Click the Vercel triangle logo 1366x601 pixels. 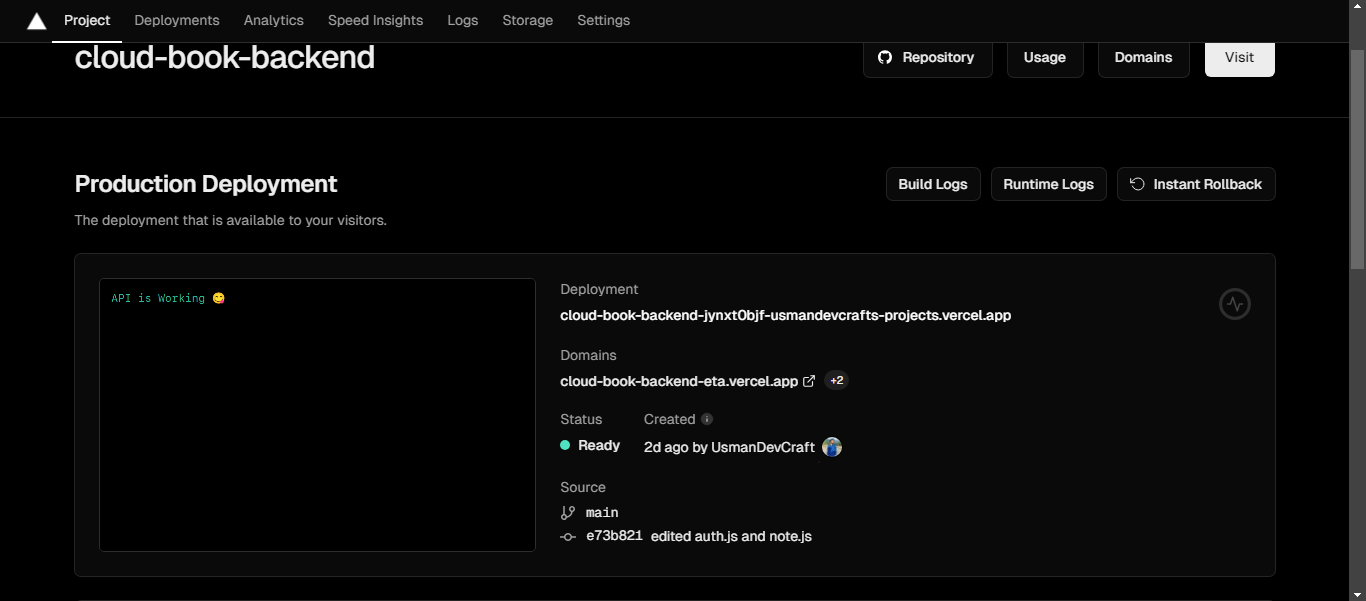[x=37, y=21]
